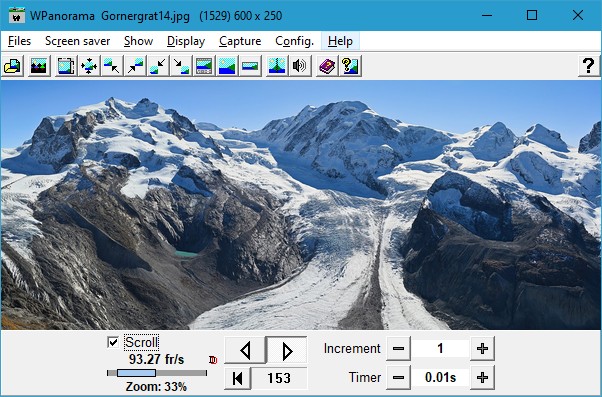
Task: Click the large question mark help button
Action: pos(589,66)
